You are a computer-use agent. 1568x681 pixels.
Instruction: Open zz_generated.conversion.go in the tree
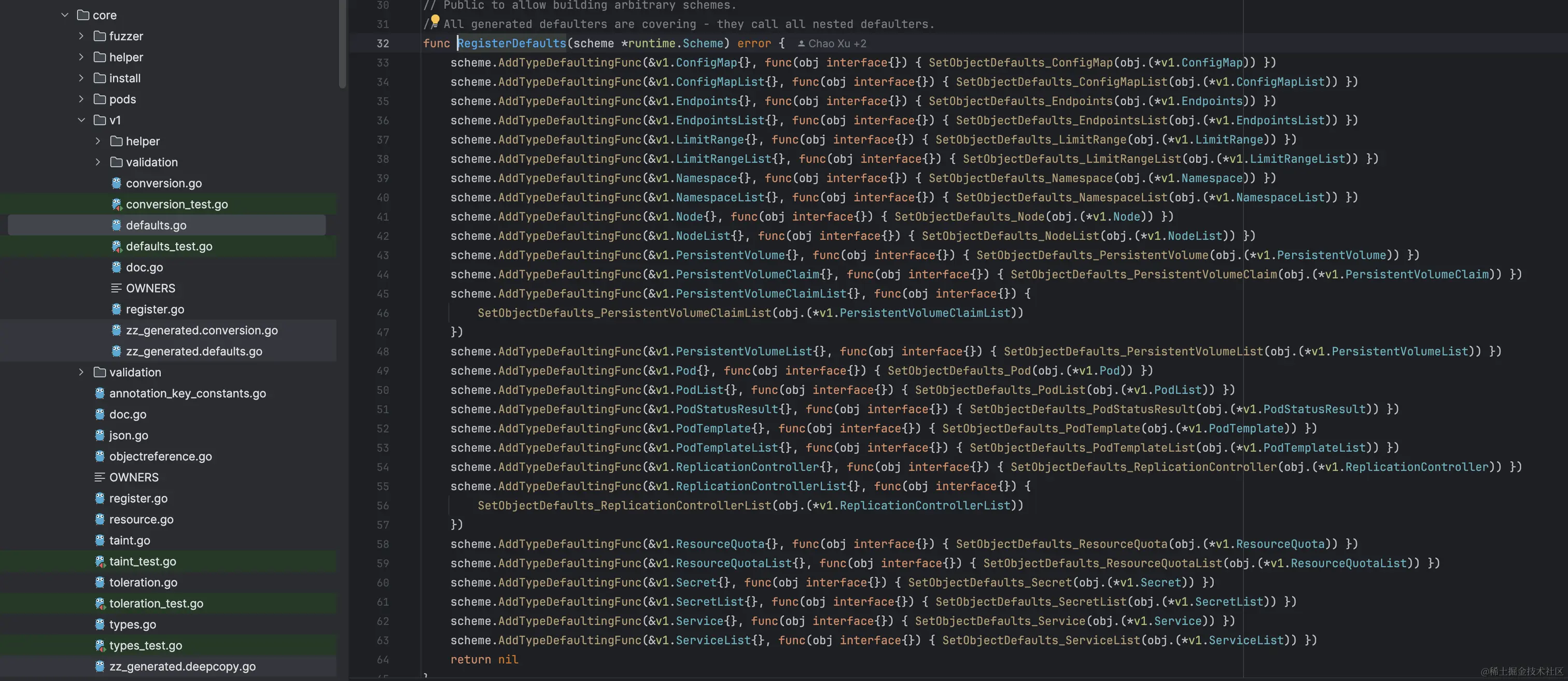pos(202,331)
